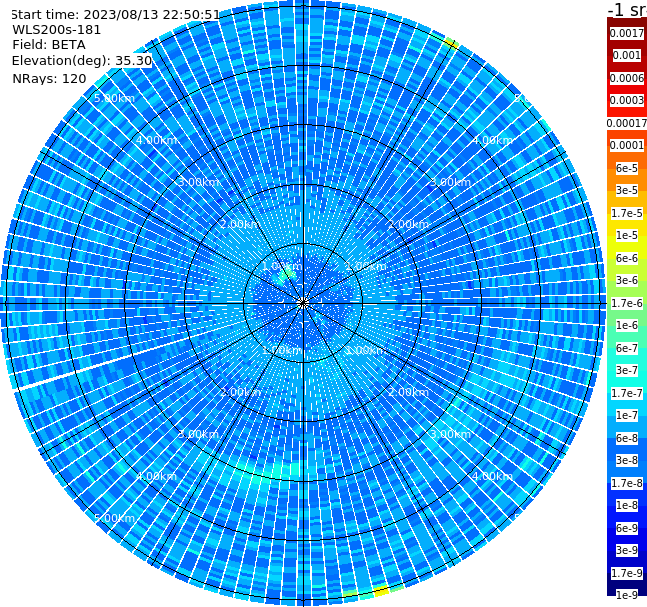Screen dimensions: 647x607
Task: Select the 0.0006 colorbar tick
Action: pyautogui.click(x=626, y=78)
